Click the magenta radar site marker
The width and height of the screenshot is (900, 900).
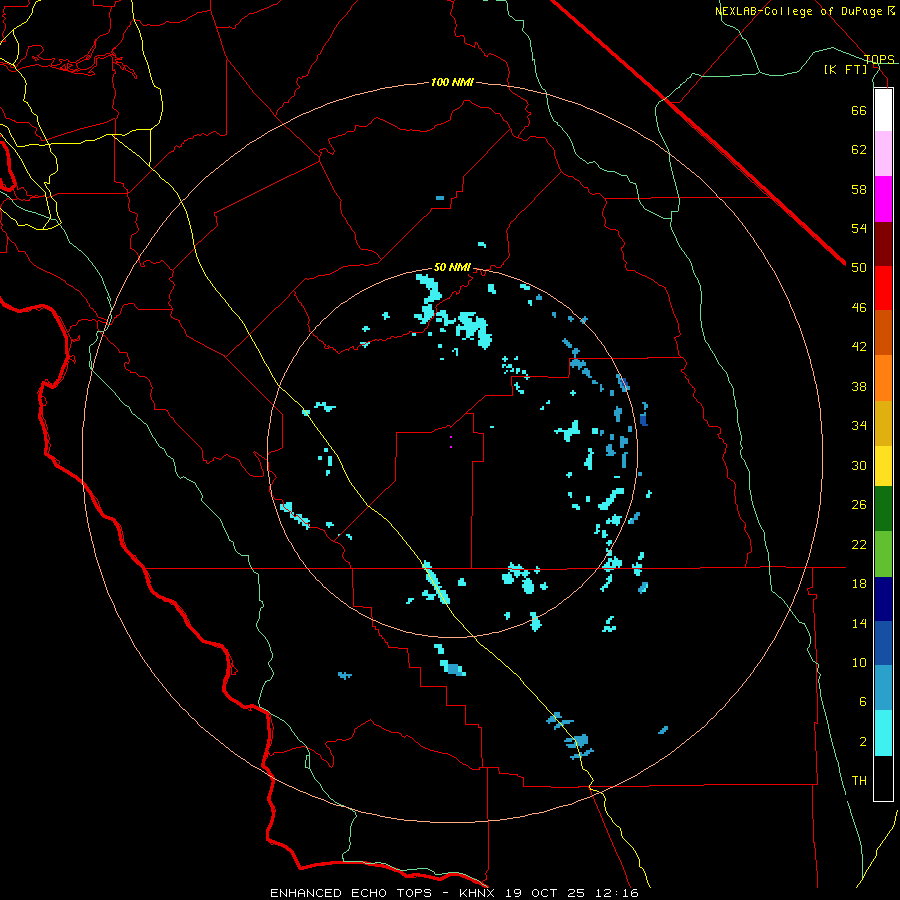(451, 441)
